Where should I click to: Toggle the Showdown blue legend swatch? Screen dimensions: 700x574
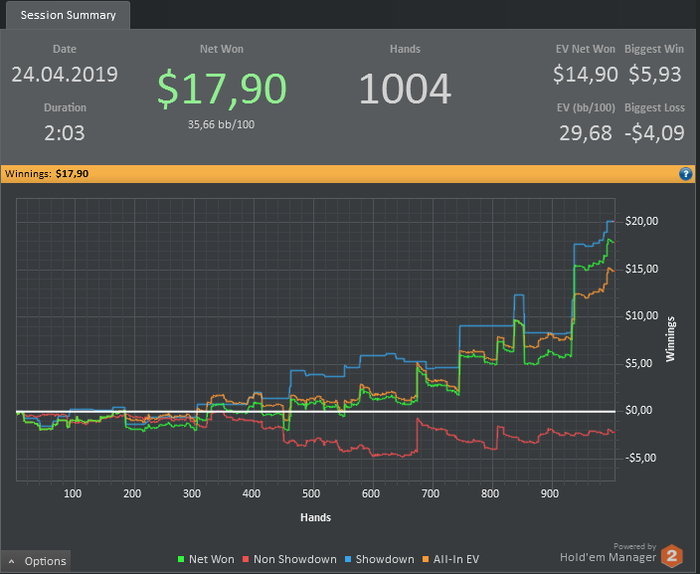[x=348, y=559]
